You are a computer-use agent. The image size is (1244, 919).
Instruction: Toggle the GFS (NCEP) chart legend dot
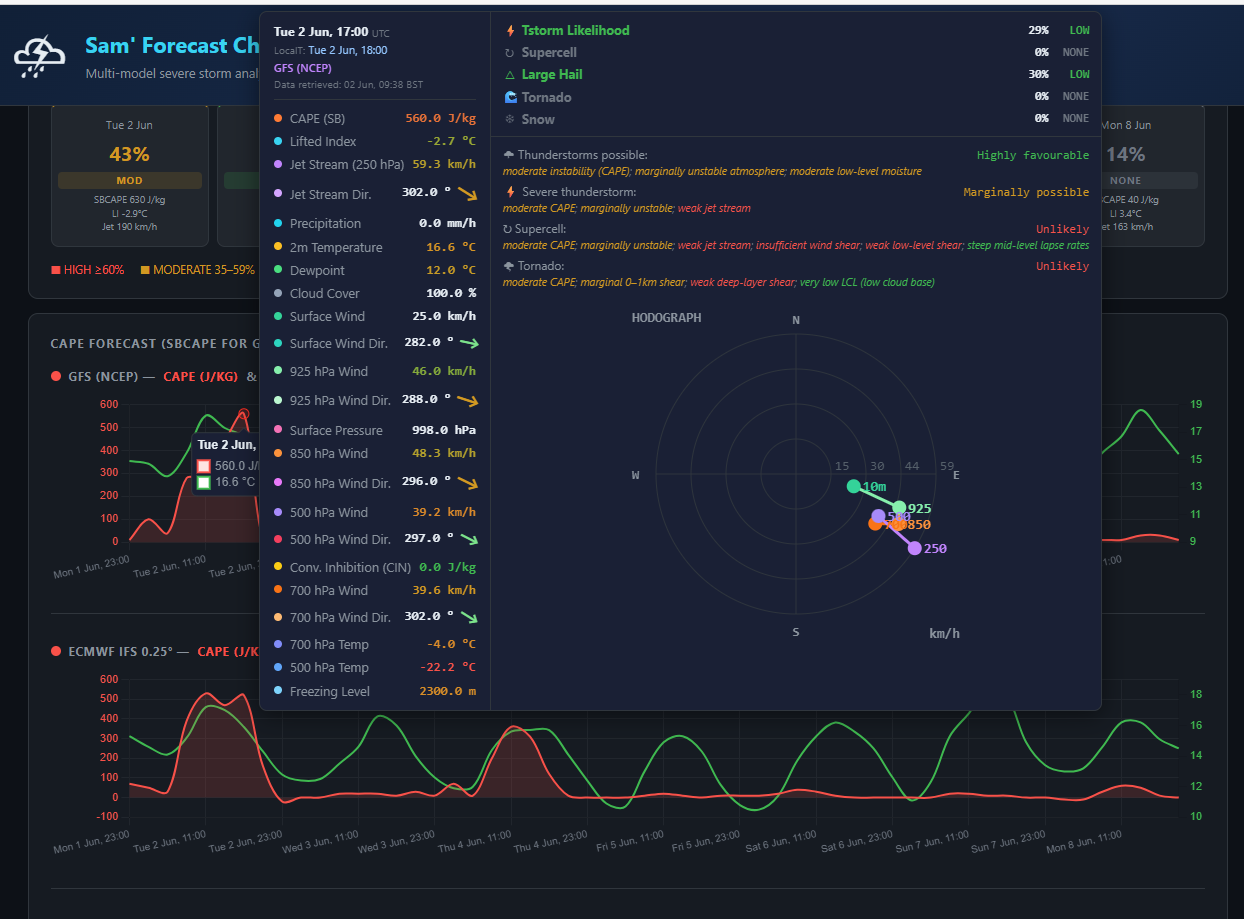click(x=56, y=377)
